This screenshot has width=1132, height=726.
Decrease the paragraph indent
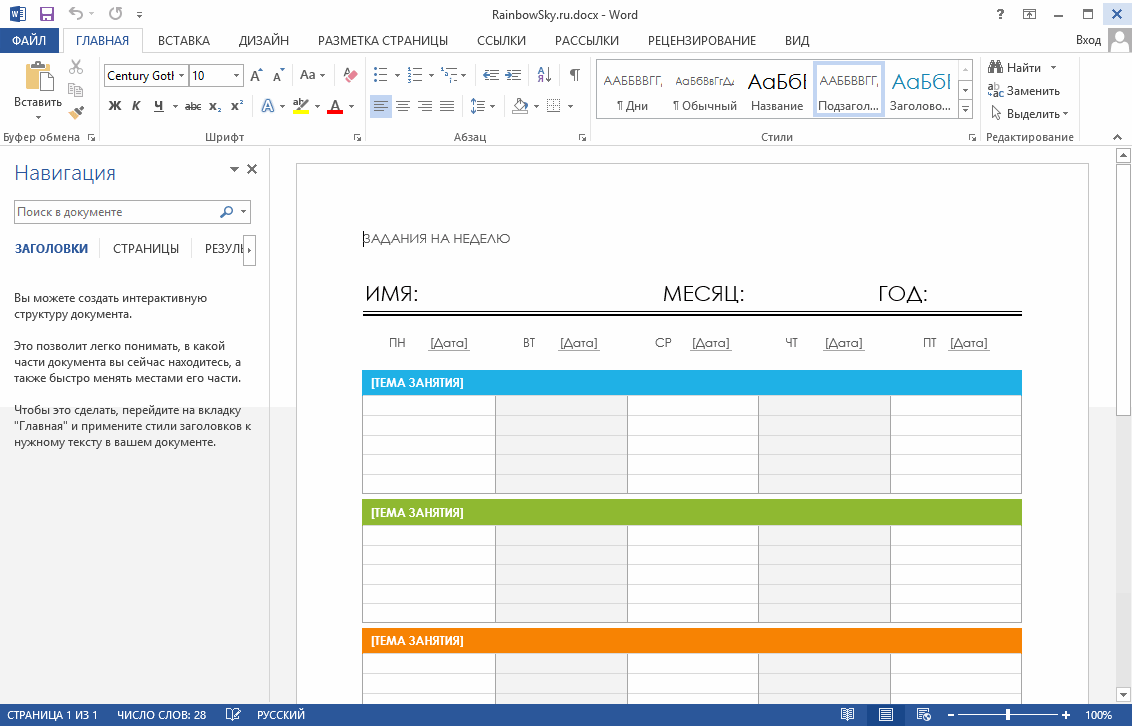(x=490, y=75)
